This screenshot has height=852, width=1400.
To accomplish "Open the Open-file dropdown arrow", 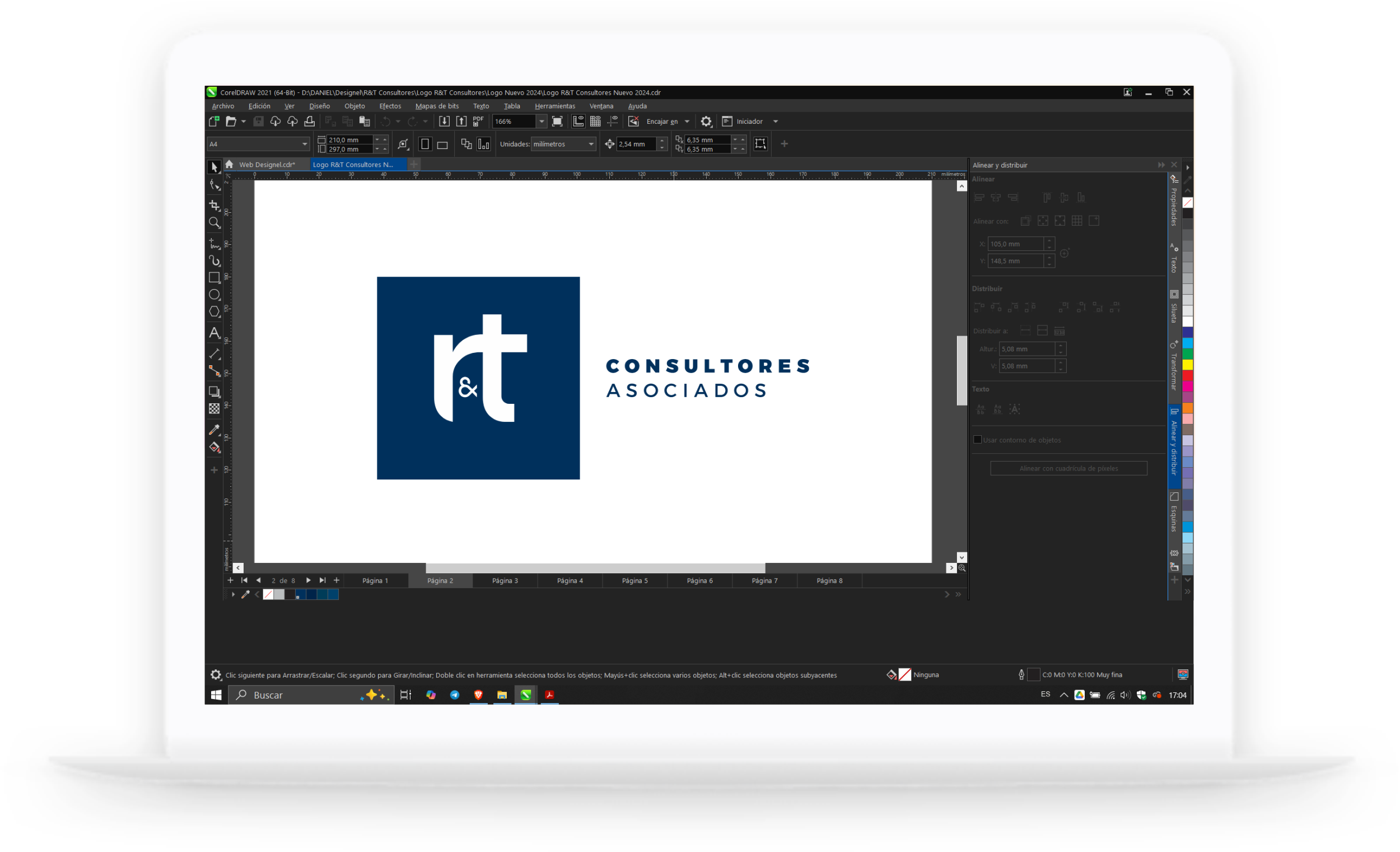I will click(x=243, y=121).
